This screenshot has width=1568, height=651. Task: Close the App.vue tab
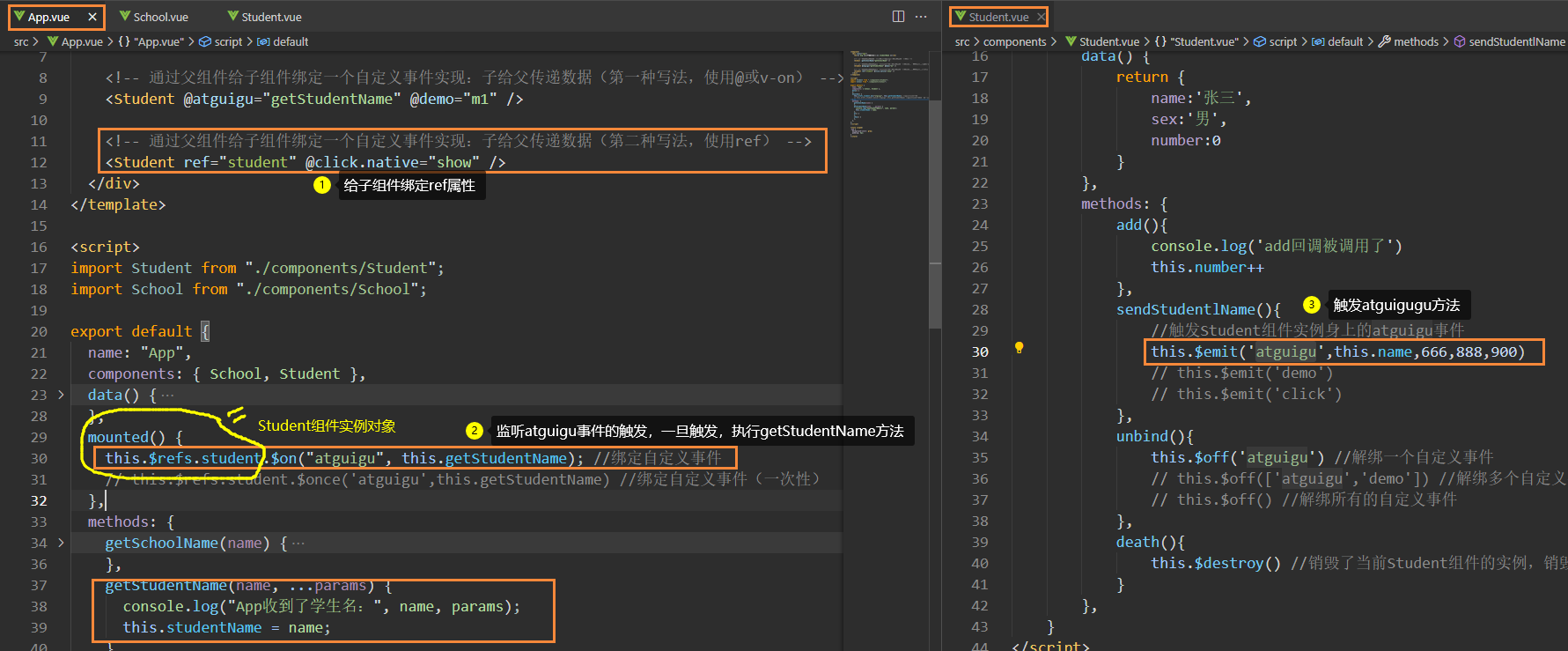coord(92,17)
